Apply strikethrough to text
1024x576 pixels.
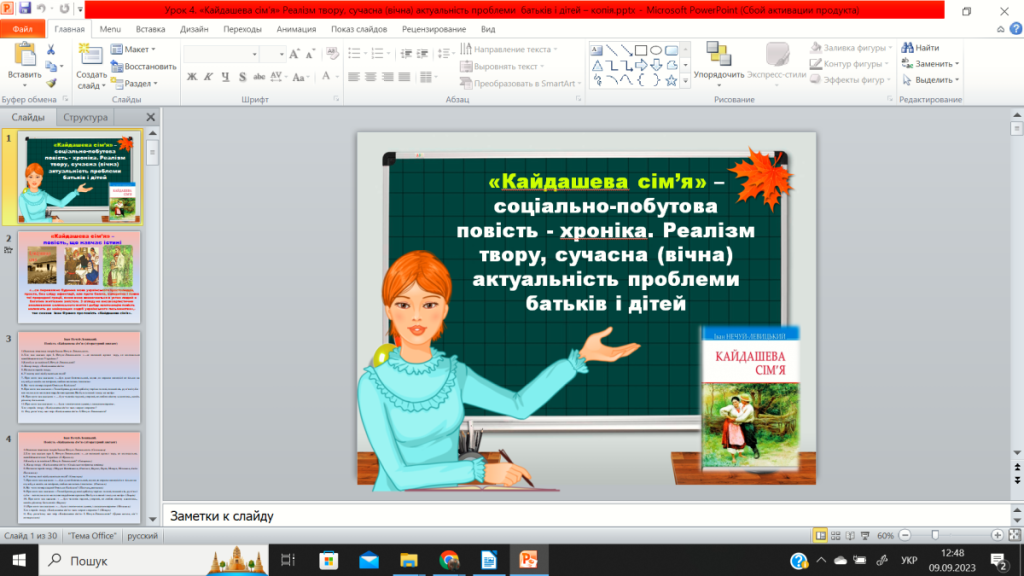click(259, 76)
